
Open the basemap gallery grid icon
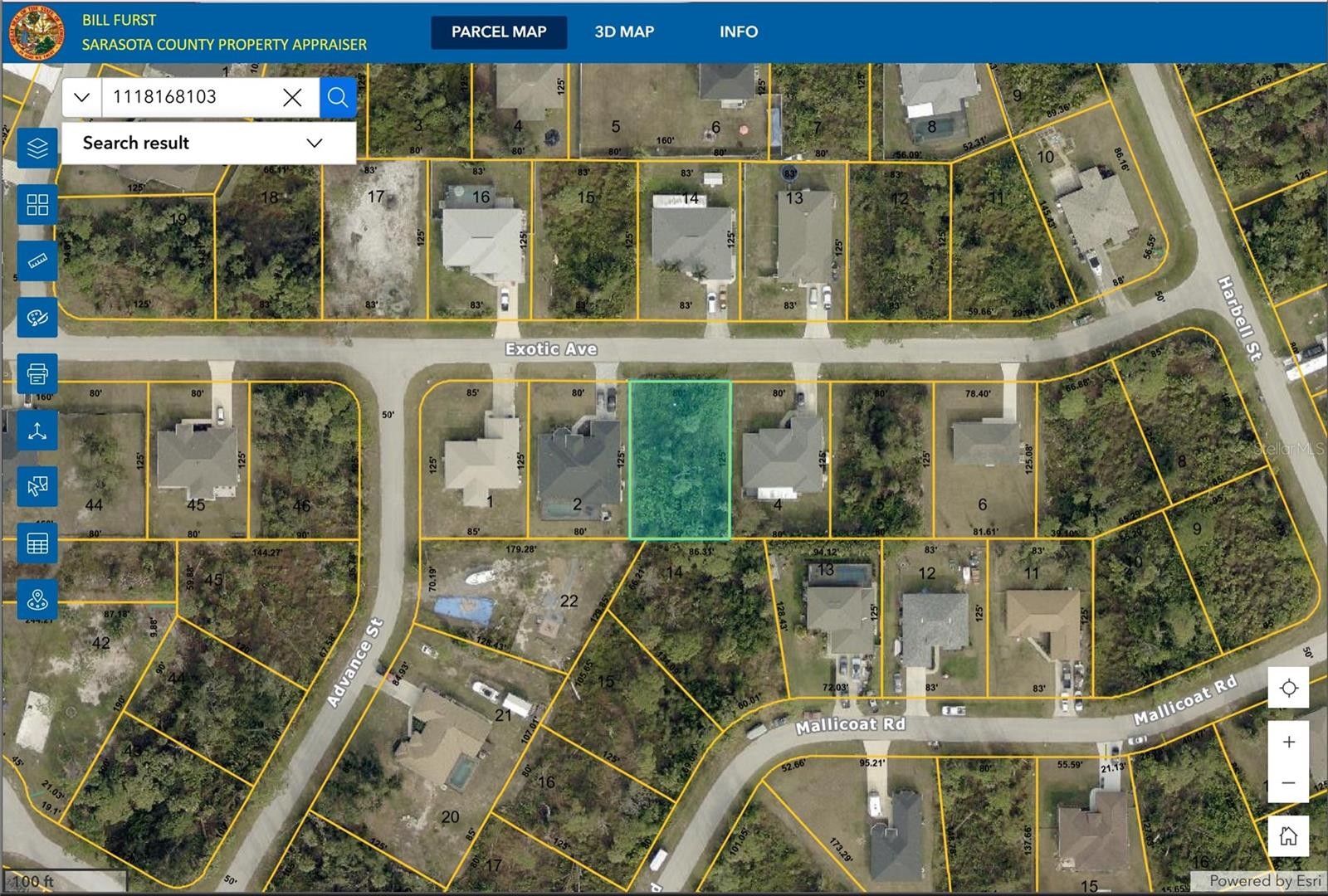point(37,205)
